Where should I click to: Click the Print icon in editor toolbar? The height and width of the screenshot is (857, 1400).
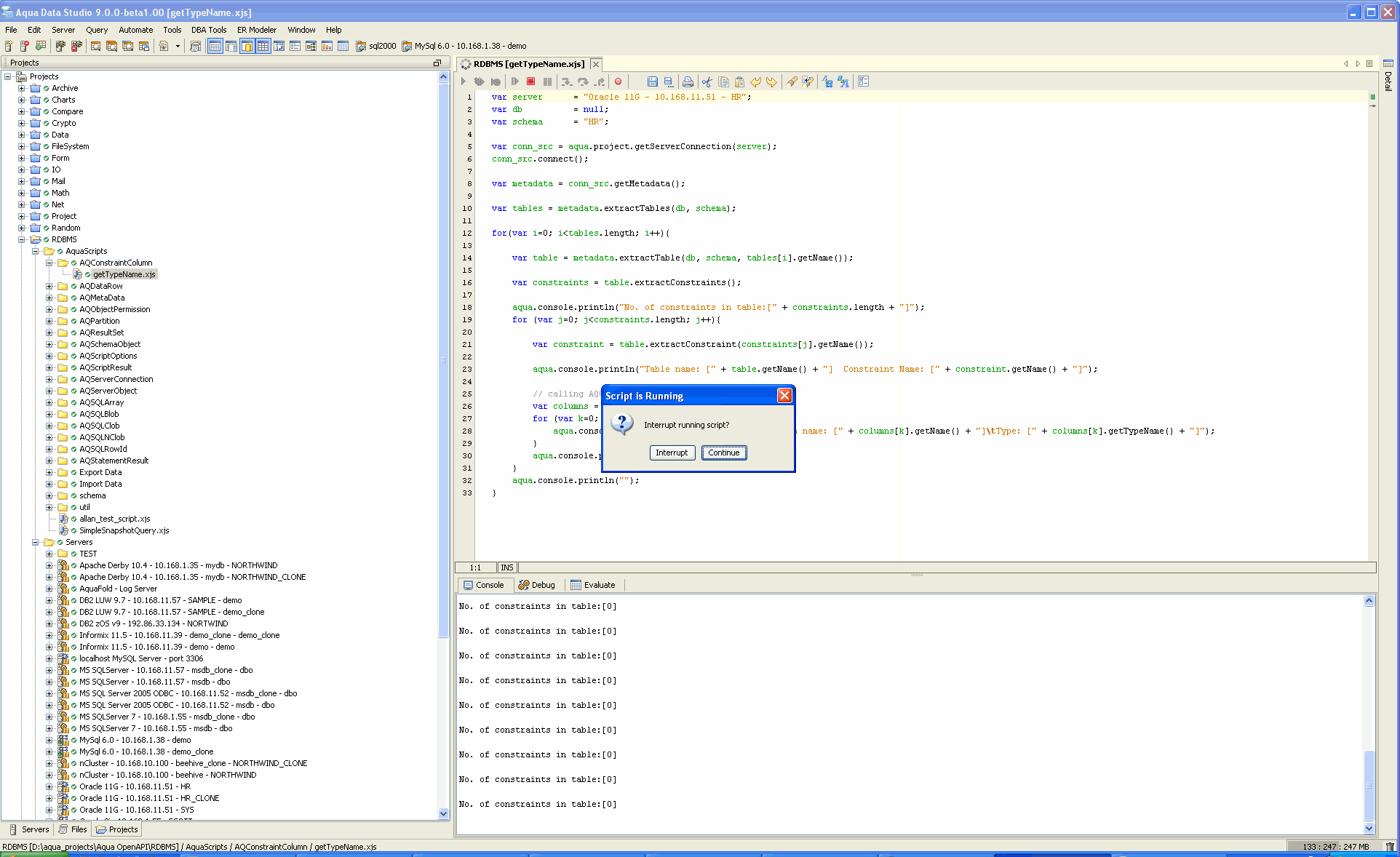[688, 81]
